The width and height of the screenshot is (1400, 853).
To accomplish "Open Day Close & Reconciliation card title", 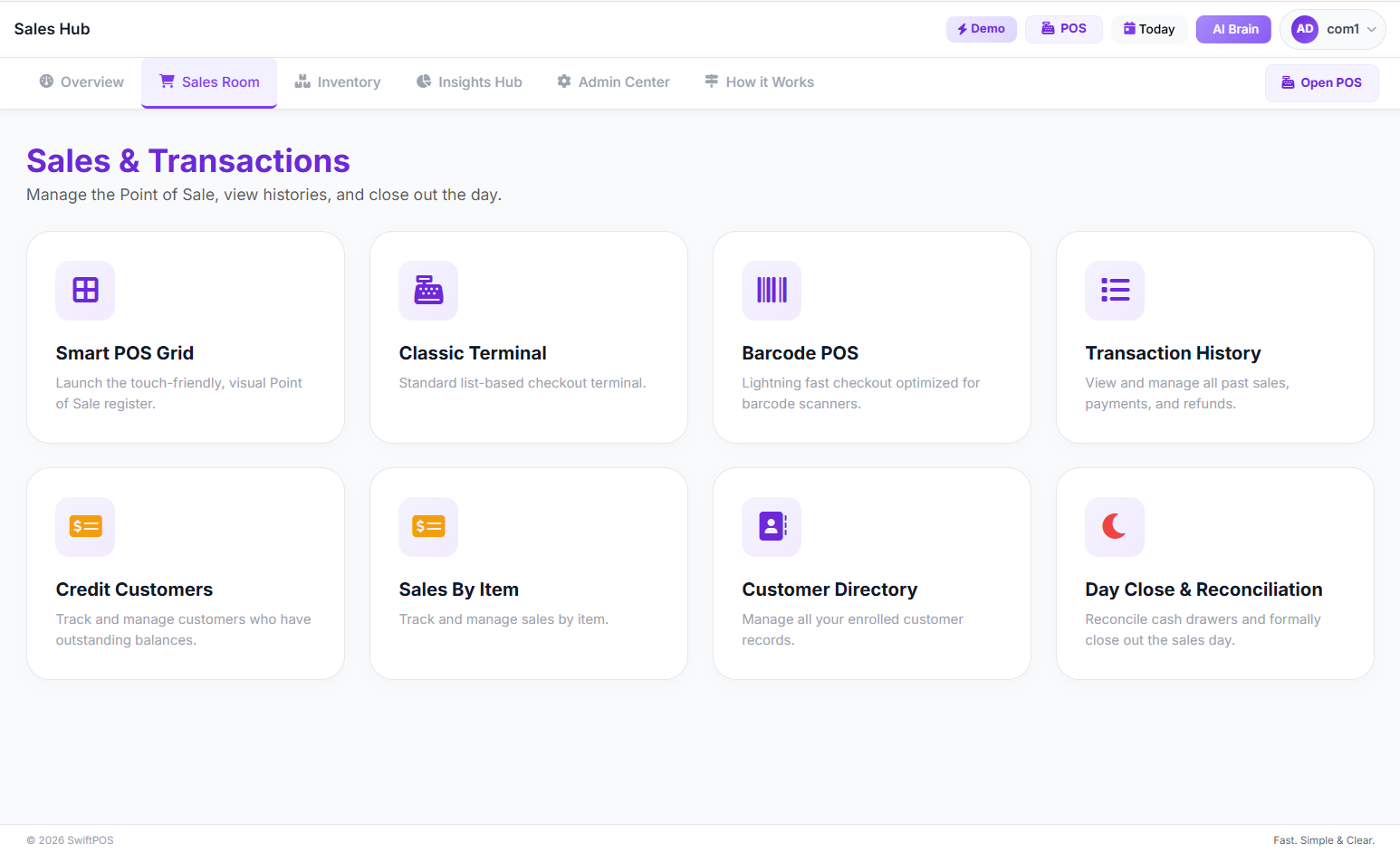I will (x=1203, y=589).
